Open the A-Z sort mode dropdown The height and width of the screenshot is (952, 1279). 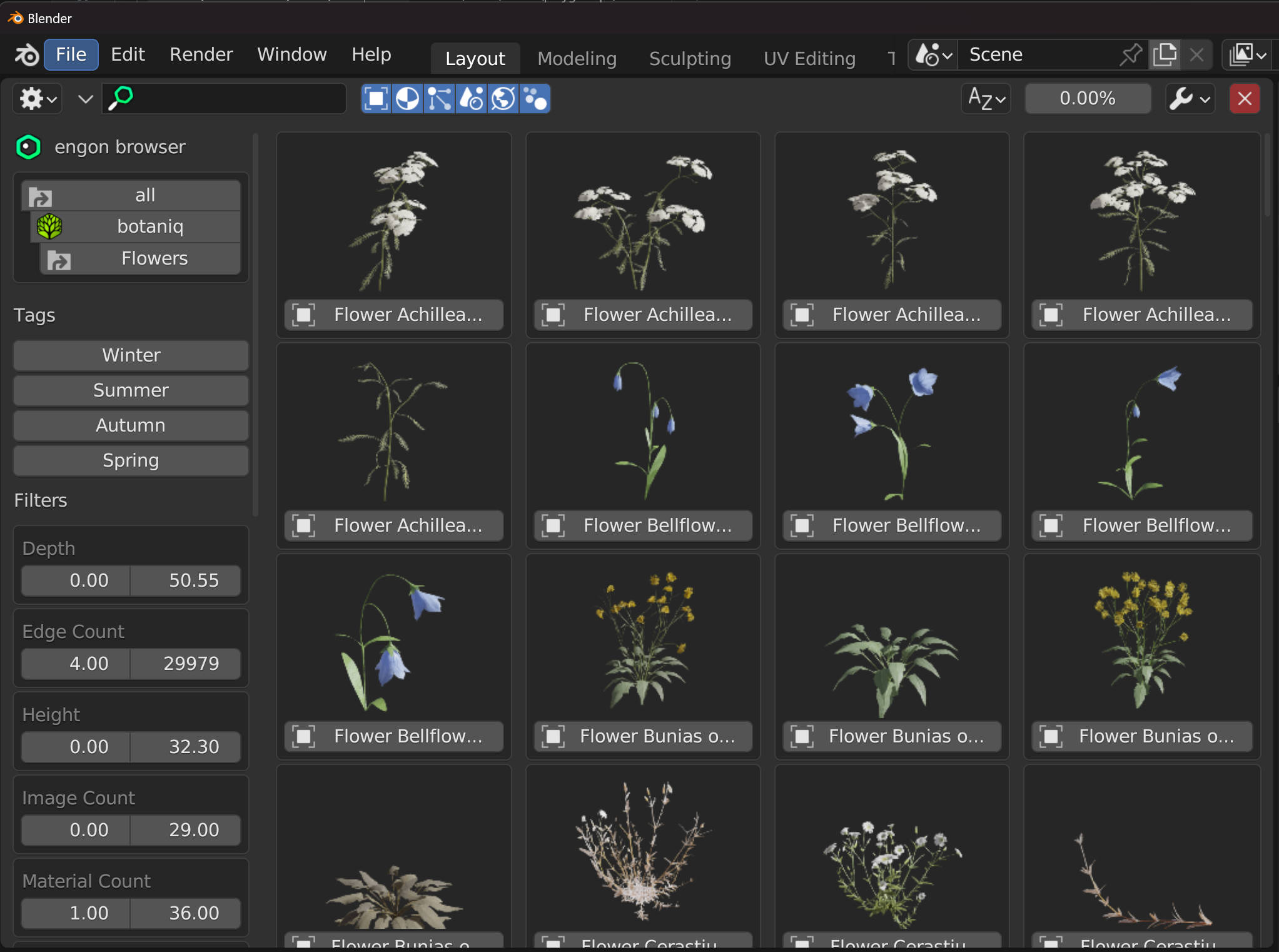(986, 99)
